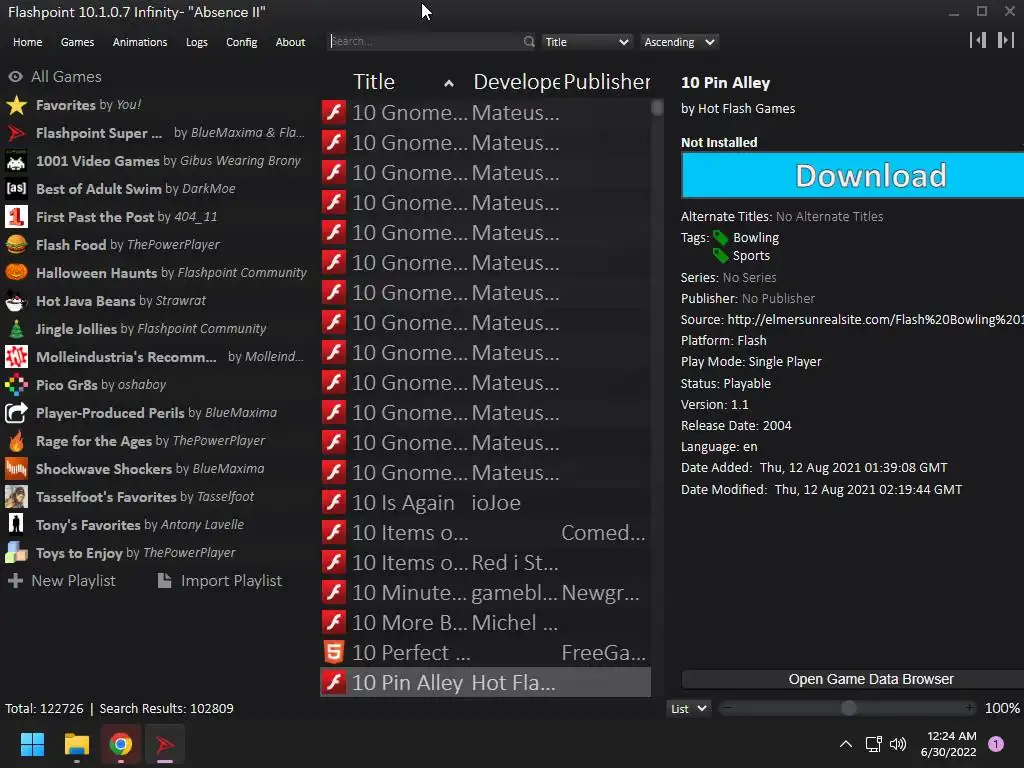Open Tony's Favorites playlist icon

(x=16, y=525)
